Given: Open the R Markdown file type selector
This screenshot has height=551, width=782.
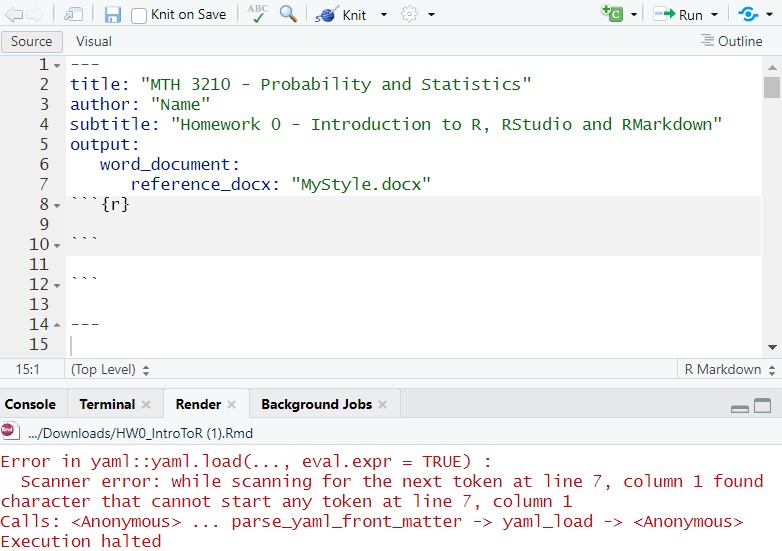Looking at the screenshot, I should (x=730, y=369).
